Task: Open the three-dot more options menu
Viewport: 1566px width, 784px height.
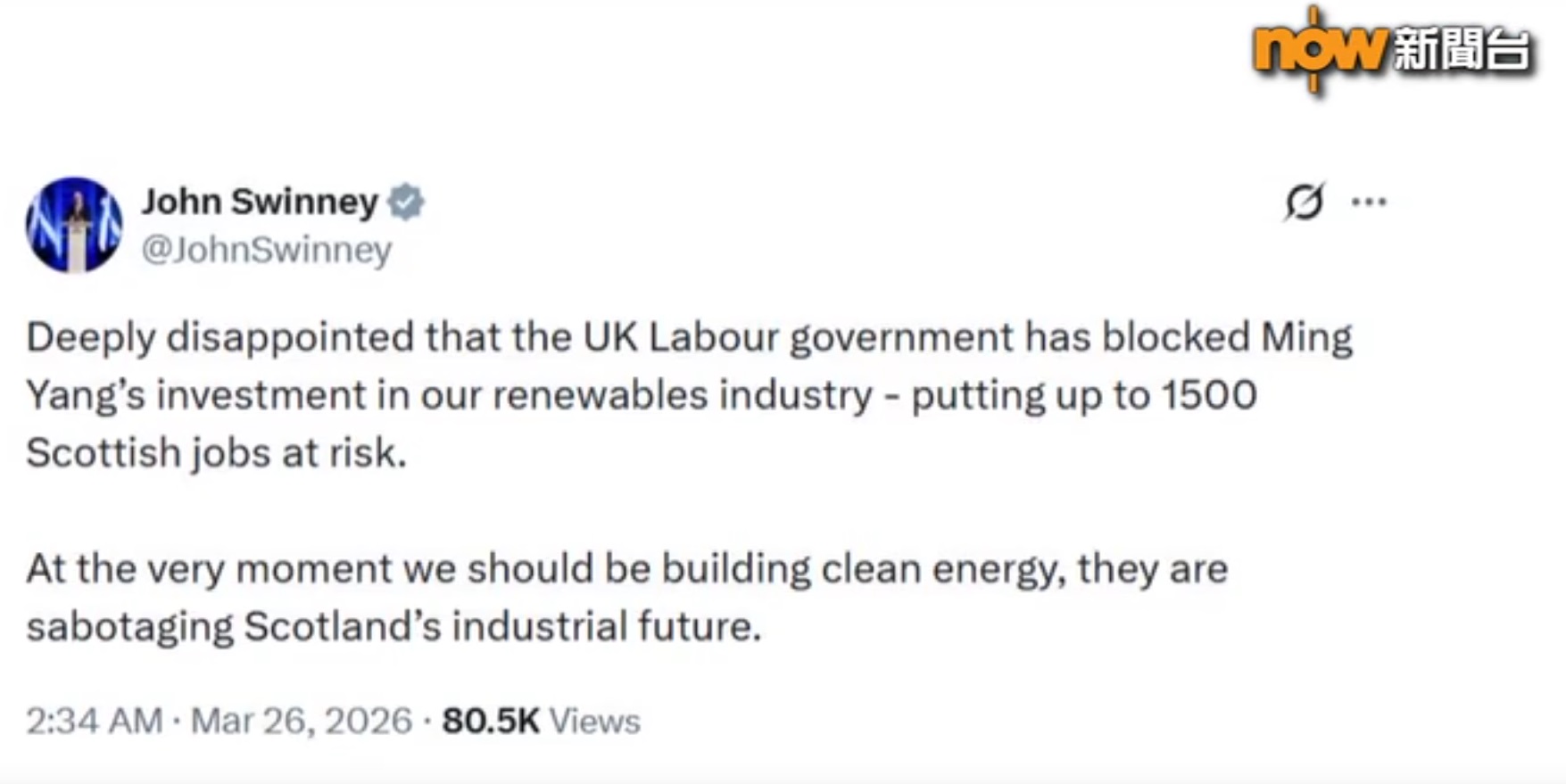Action: (x=1369, y=202)
